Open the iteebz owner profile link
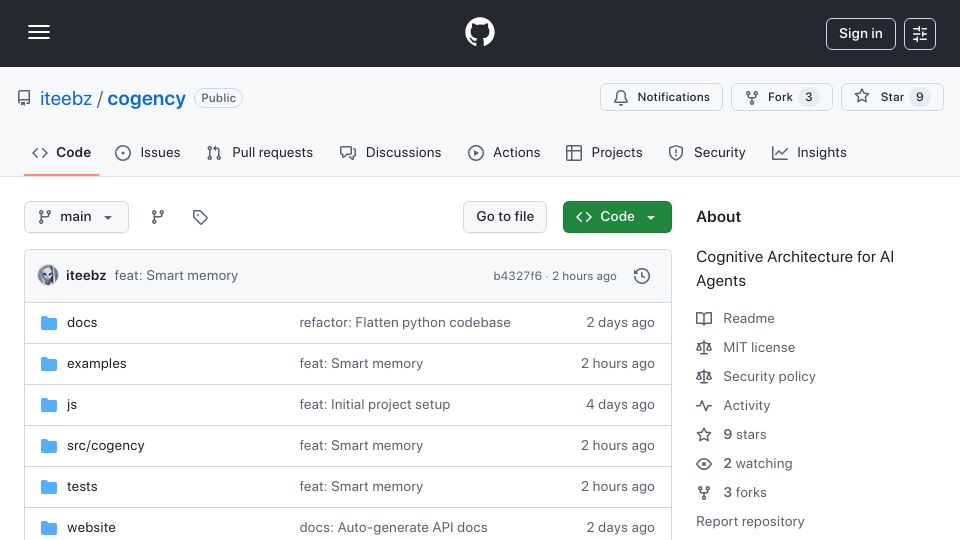960x540 pixels. 66,99
